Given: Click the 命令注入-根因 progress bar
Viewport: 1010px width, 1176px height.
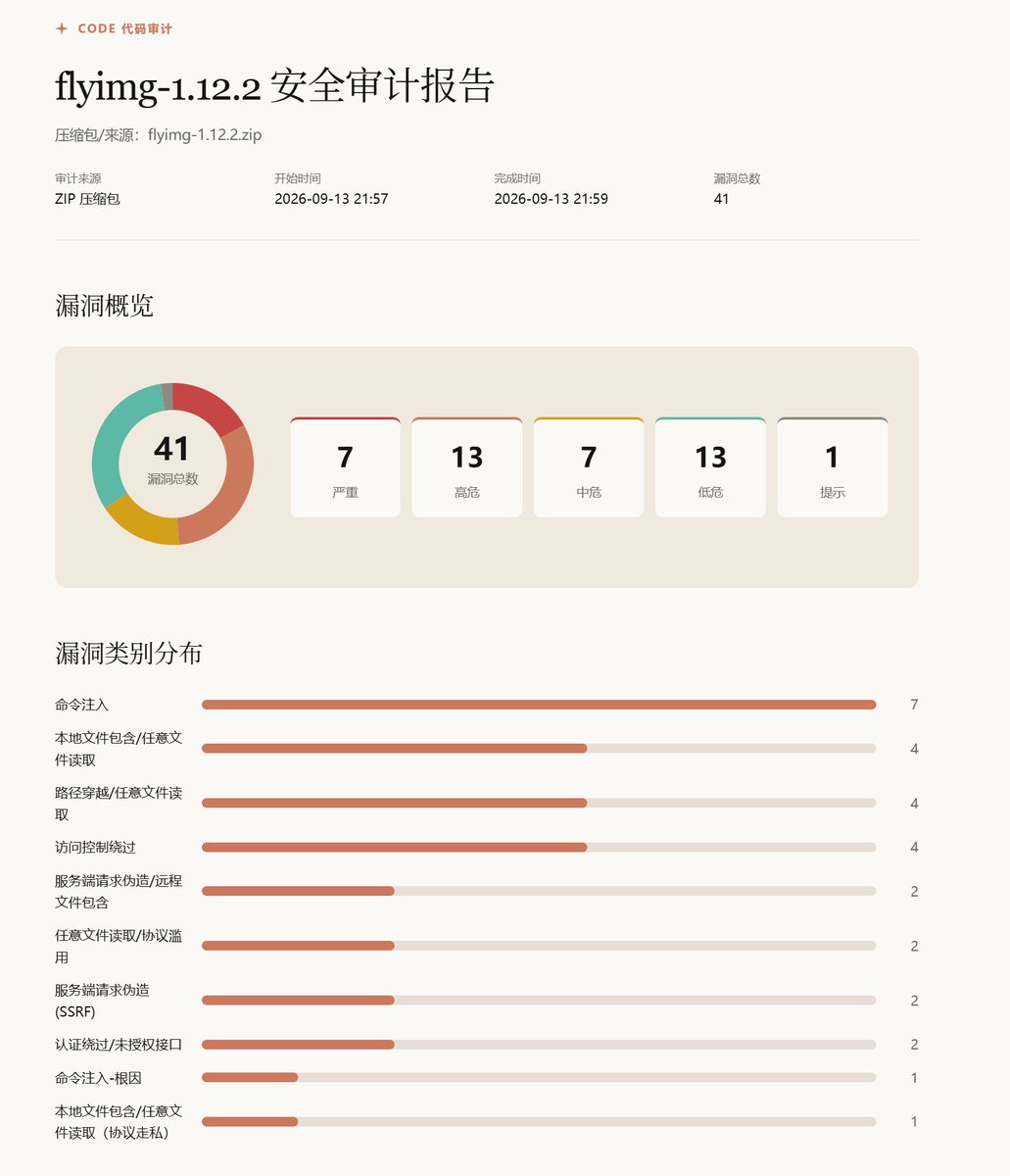Looking at the screenshot, I should [x=539, y=1078].
